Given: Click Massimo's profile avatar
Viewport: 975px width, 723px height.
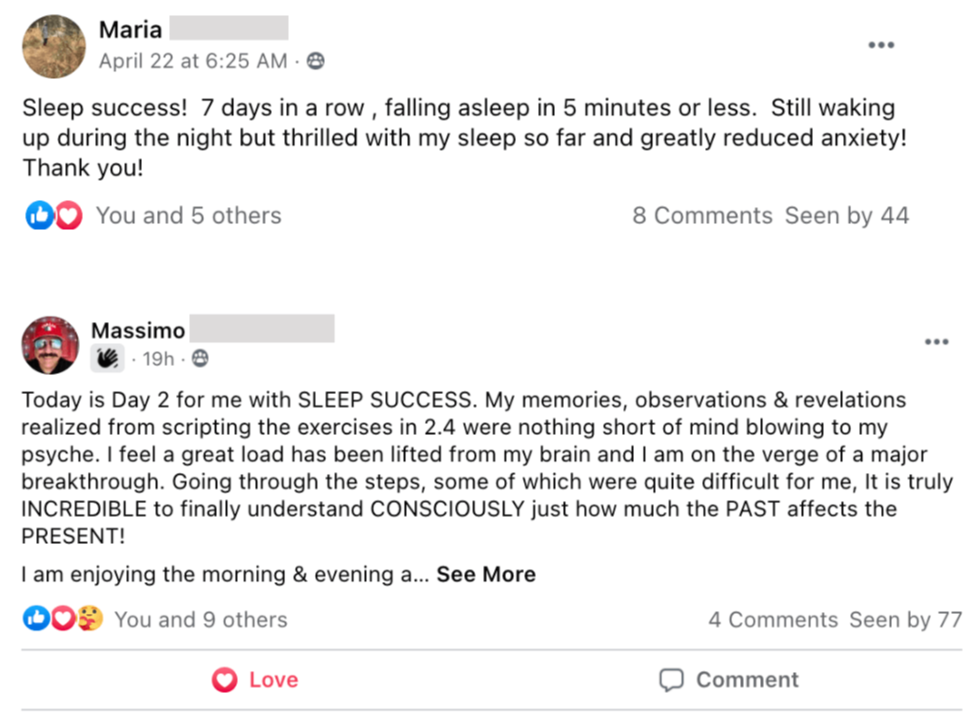Looking at the screenshot, I should point(52,346).
